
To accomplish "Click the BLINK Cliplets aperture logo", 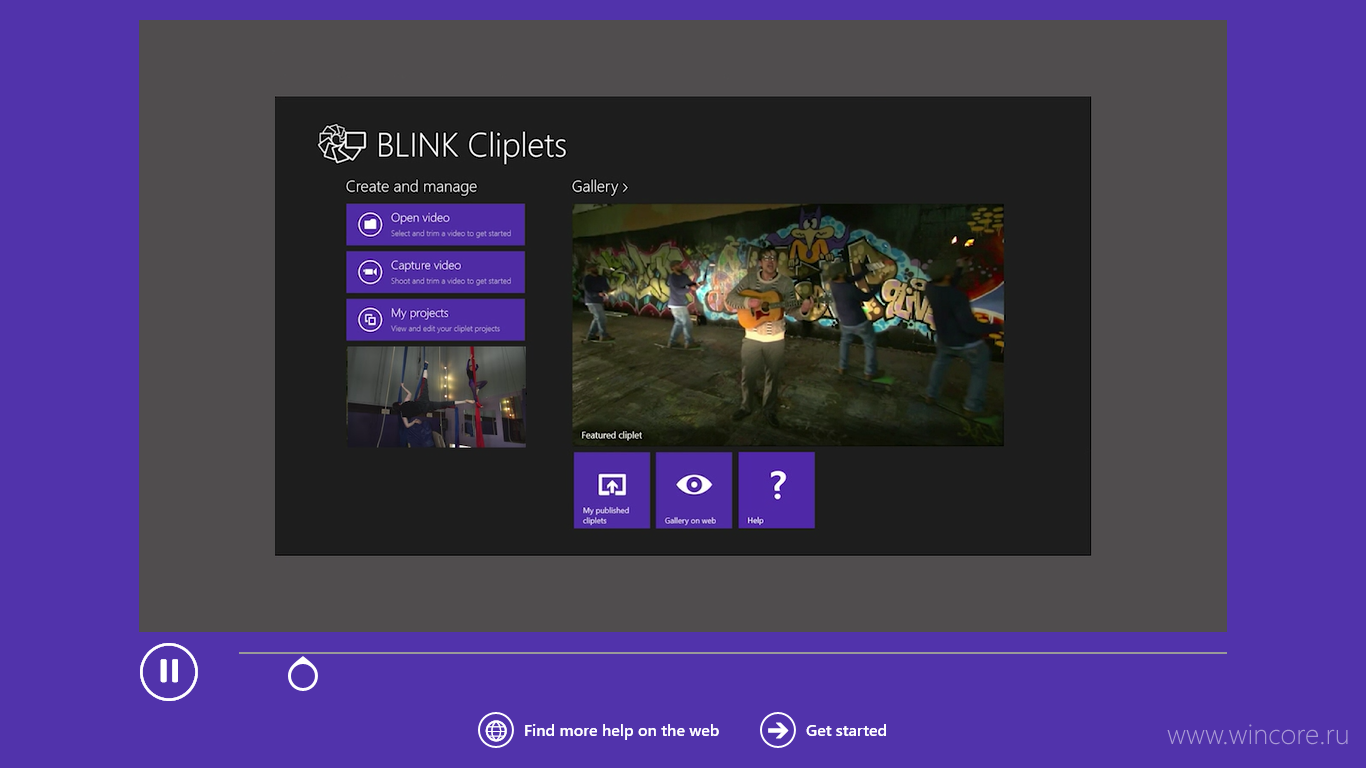I will (342, 144).
